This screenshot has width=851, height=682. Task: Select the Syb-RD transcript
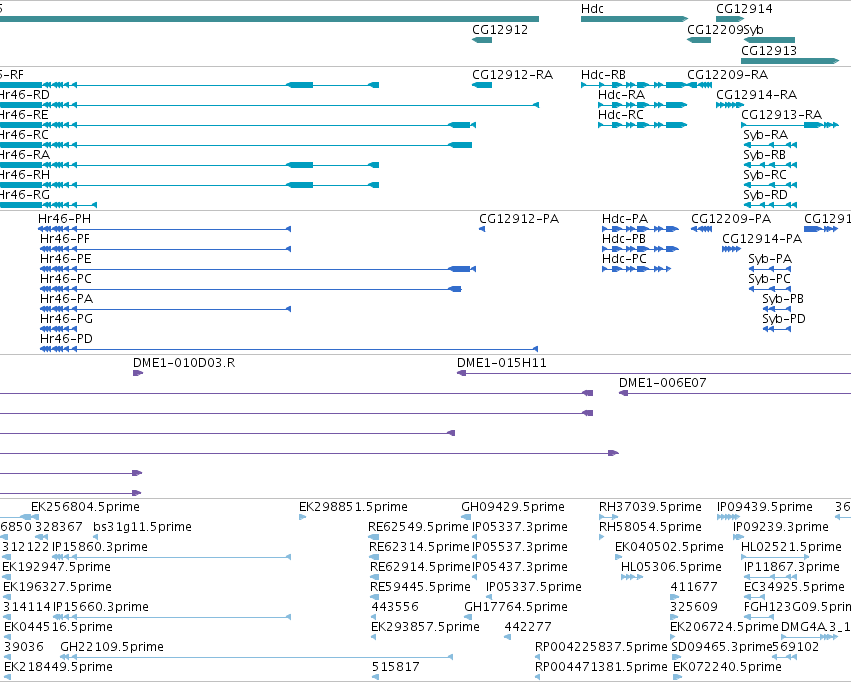(770, 205)
